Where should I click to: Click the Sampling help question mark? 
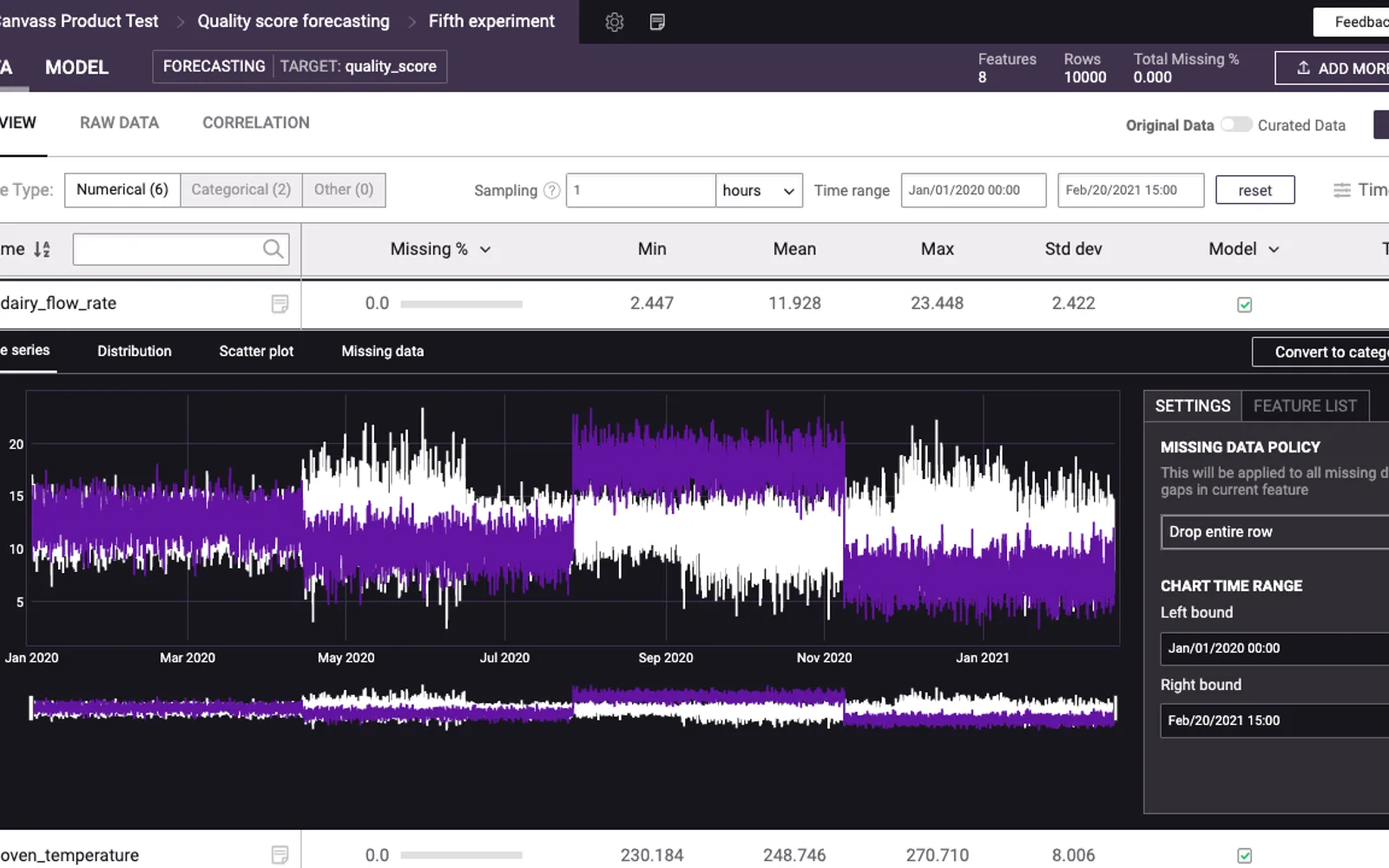(x=552, y=190)
